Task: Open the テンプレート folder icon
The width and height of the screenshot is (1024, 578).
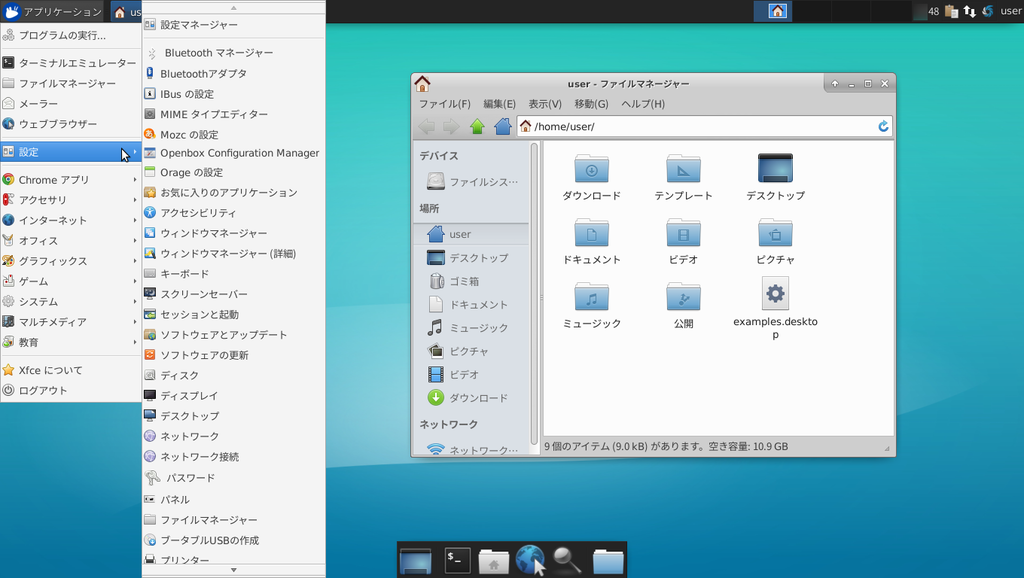Action: (x=683, y=169)
